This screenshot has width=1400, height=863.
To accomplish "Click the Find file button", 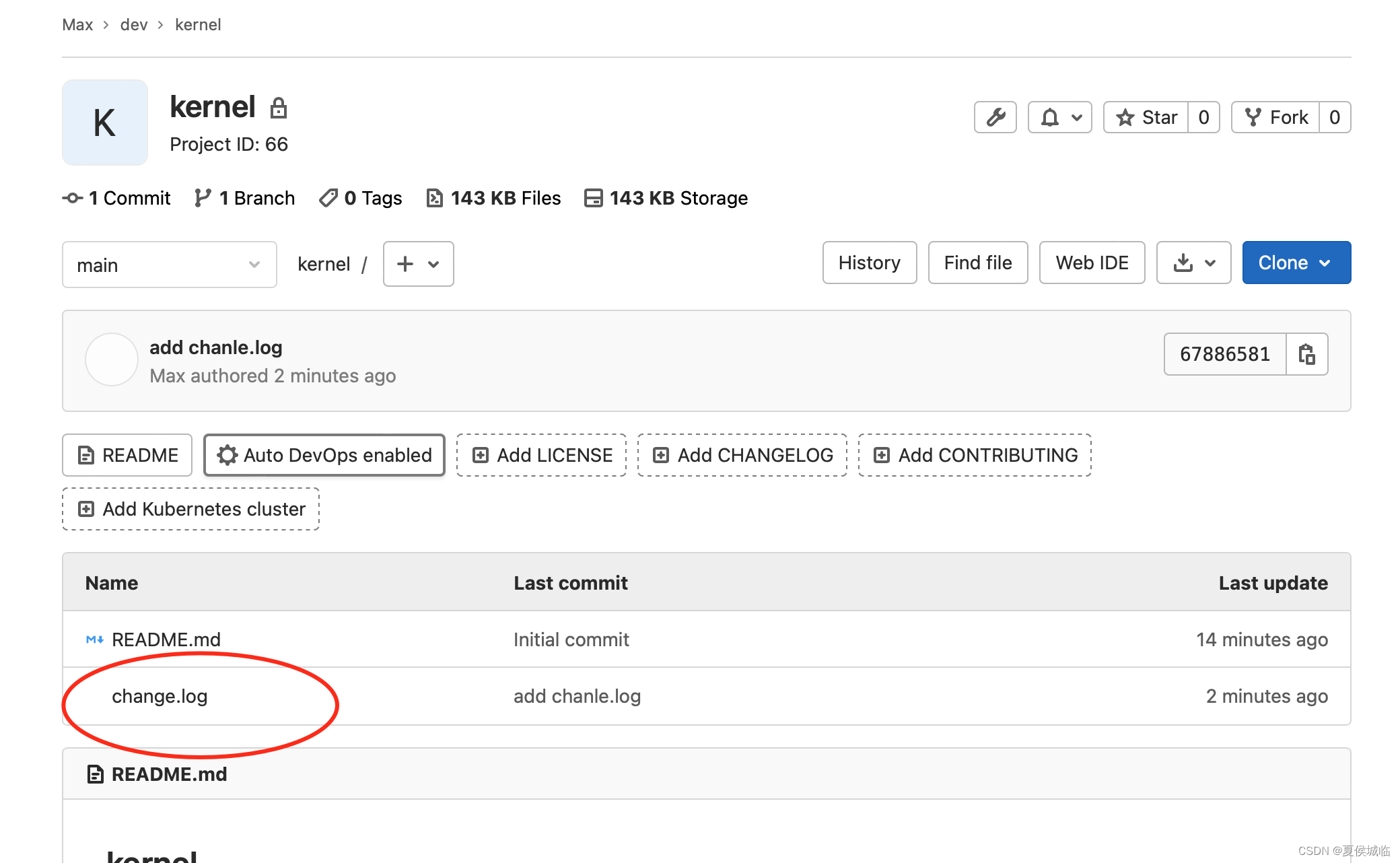I will [x=978, y=263].
